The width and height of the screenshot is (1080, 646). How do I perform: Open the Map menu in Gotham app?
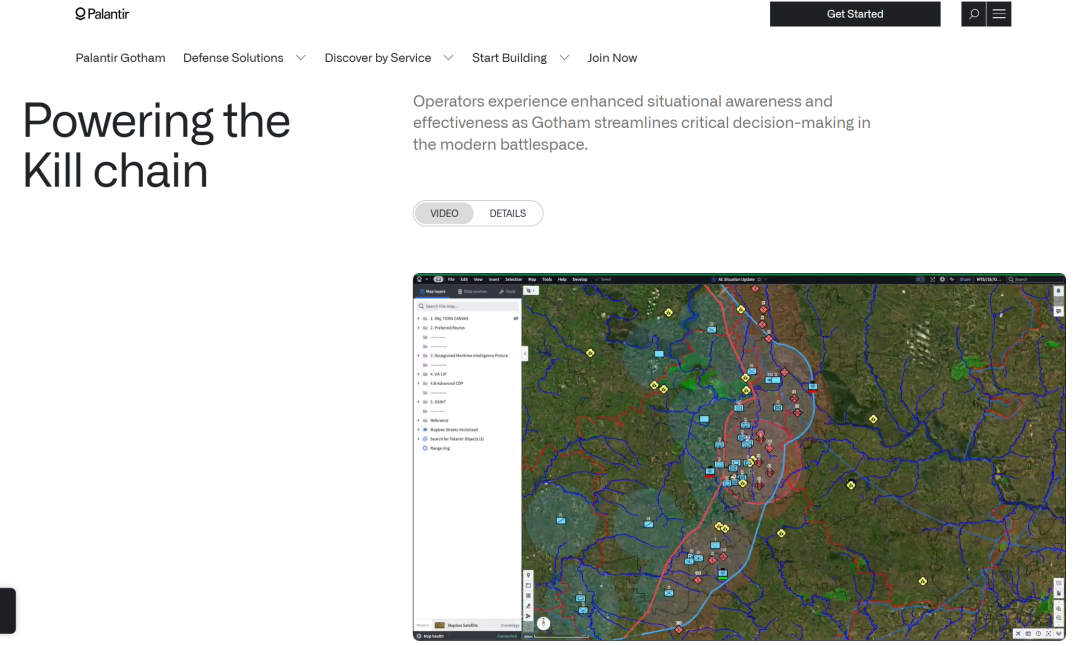coord(532,280)
